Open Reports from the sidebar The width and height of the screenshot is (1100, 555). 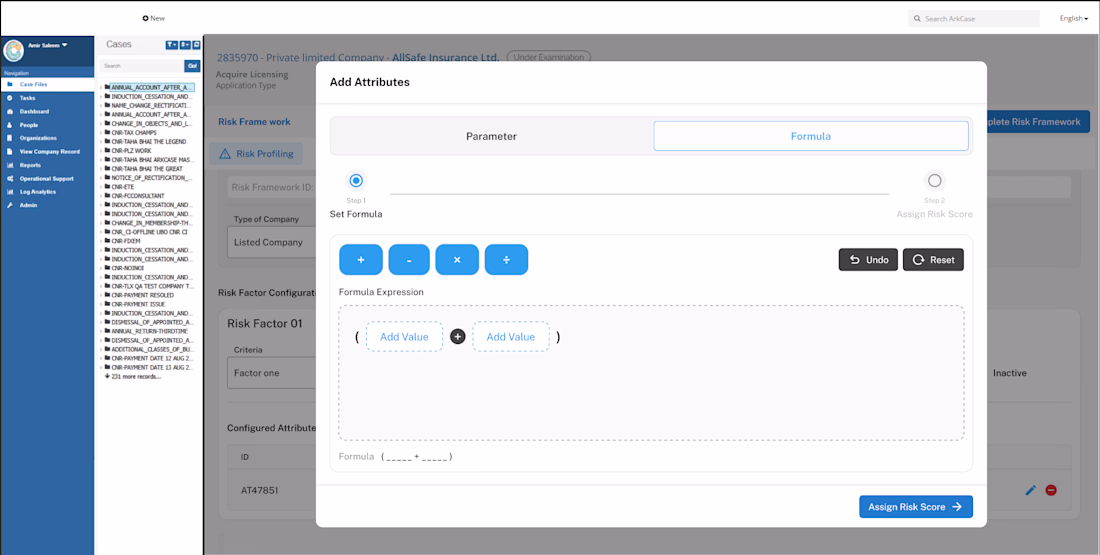(47, 165)
